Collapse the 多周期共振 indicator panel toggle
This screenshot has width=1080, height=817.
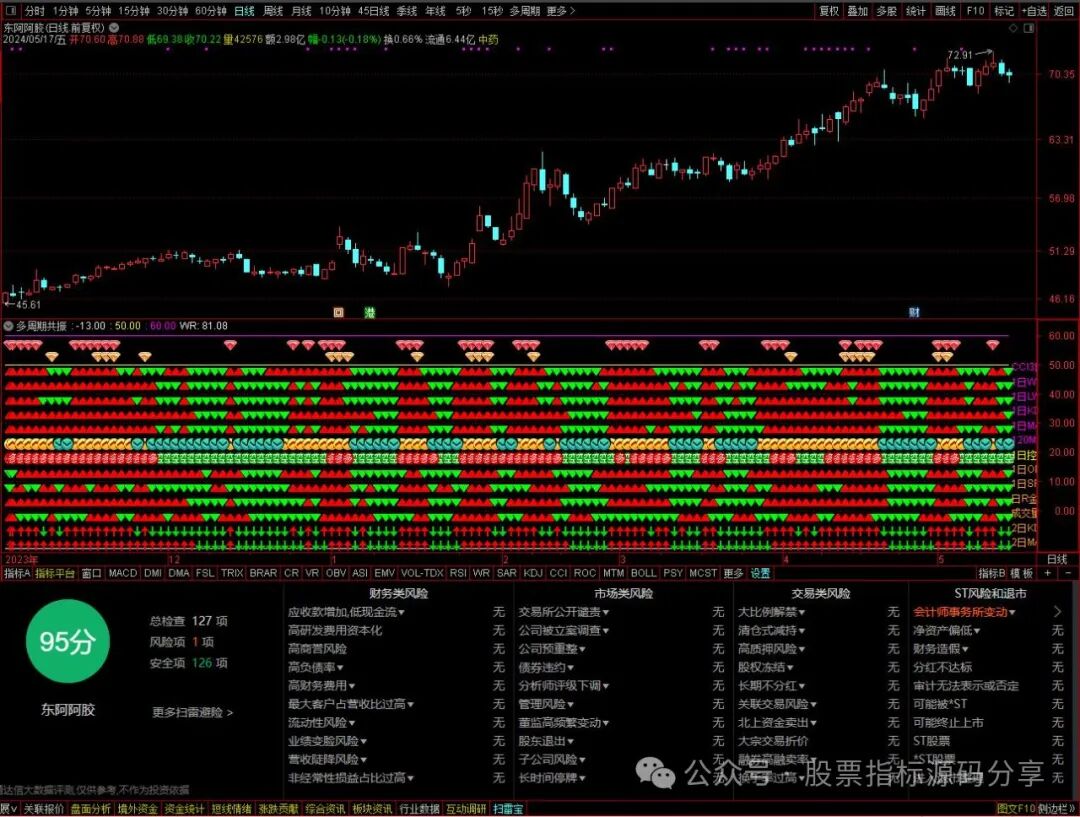pyautogui.click(x=8, y=326)
